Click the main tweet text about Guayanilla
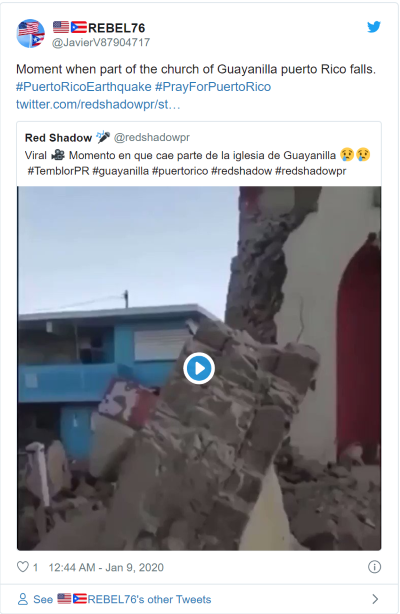This screenshot has width=400, height=614. click(x=196, y=69)
